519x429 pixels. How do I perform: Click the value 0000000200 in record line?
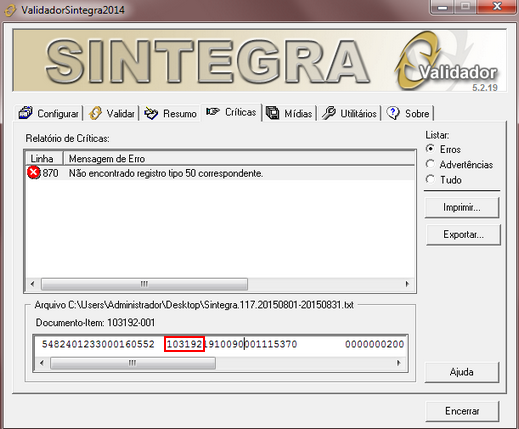tap(374, 344)
